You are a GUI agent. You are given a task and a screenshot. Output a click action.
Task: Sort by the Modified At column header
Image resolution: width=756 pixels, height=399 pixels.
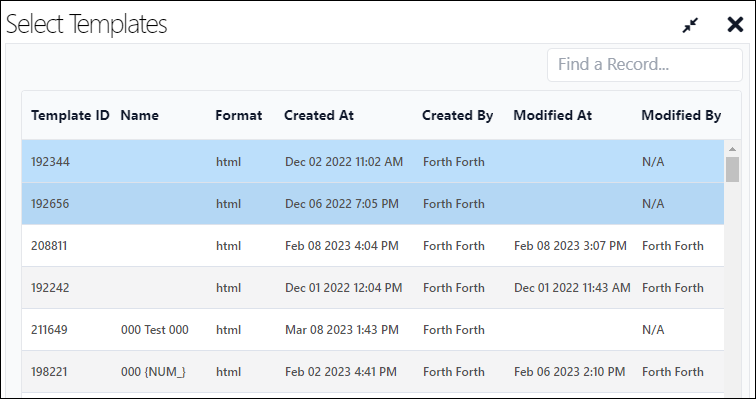tap(553, 116)
